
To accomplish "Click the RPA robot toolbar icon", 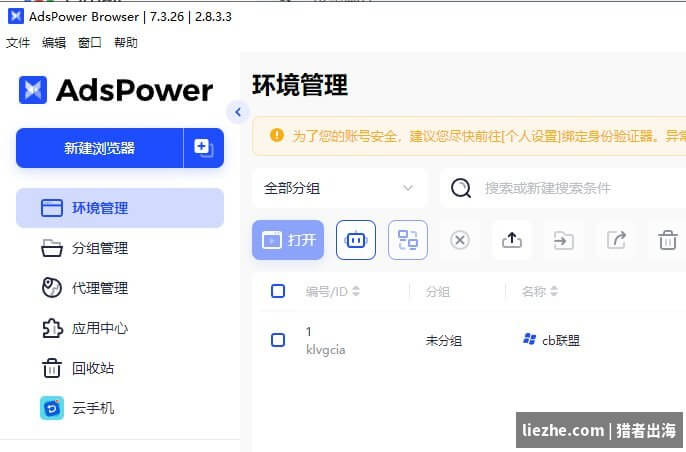I will click(x=356, y=240).
